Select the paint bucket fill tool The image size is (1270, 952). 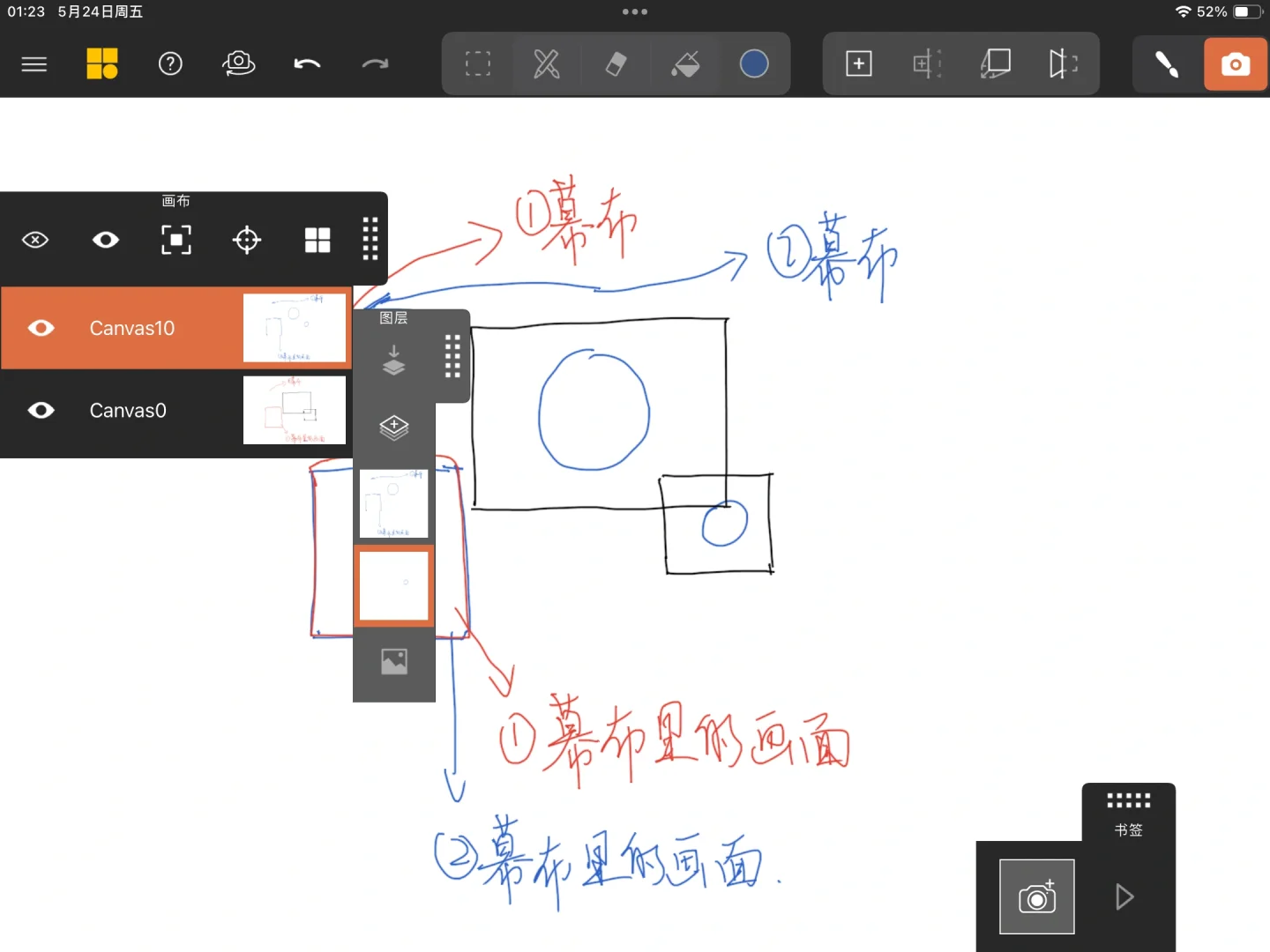pyautogui.click(x=685, y=63)
